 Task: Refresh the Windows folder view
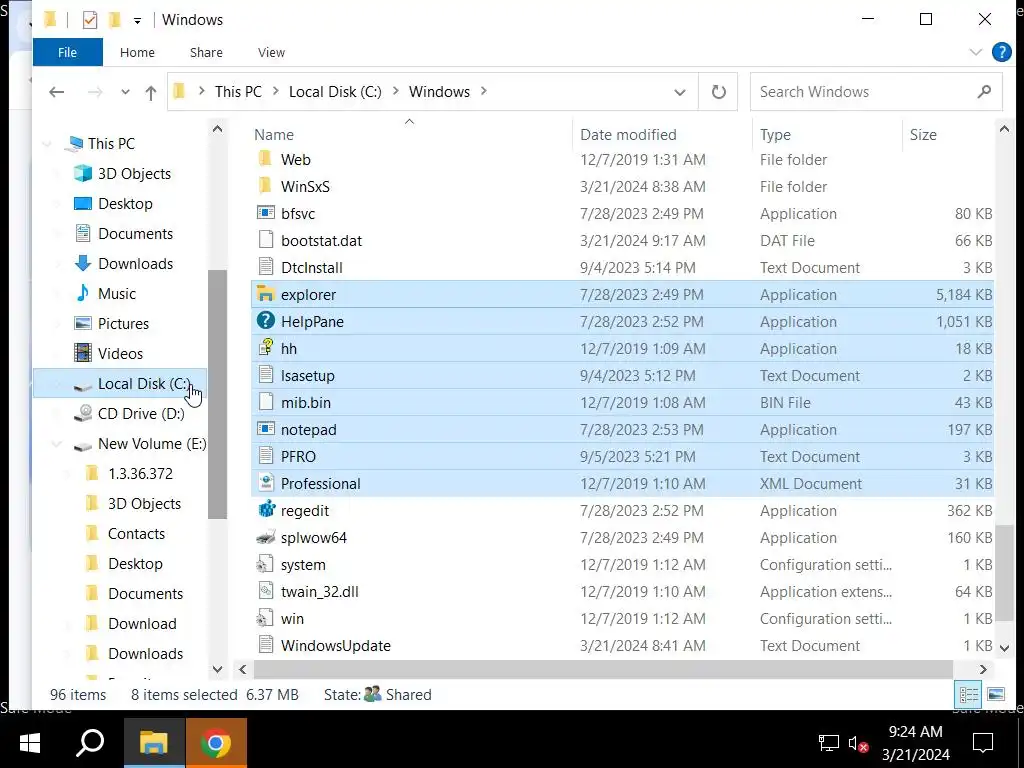[x=718, y=92]
